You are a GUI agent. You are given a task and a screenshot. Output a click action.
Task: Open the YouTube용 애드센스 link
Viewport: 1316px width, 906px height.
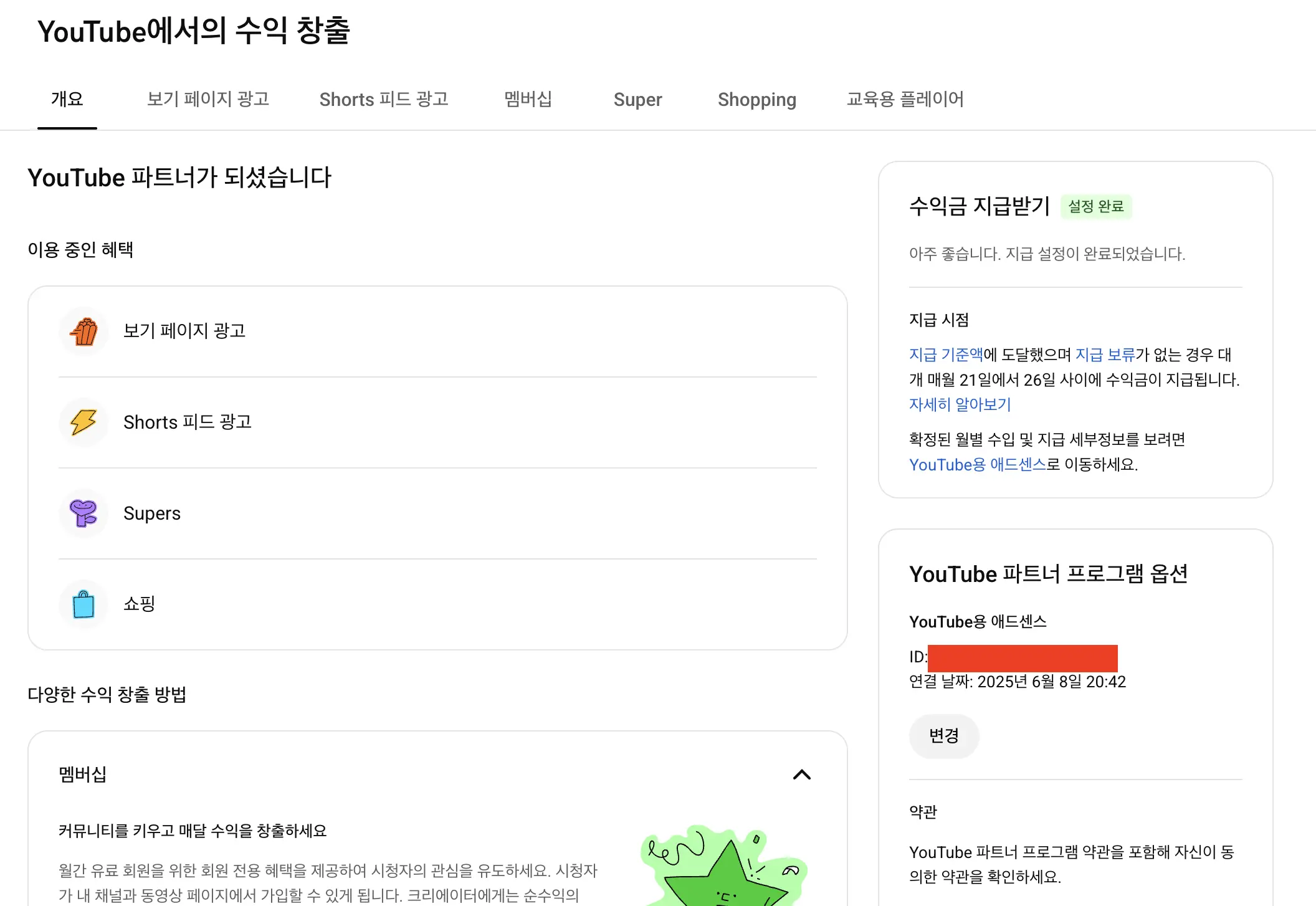[x=977, y=464]
